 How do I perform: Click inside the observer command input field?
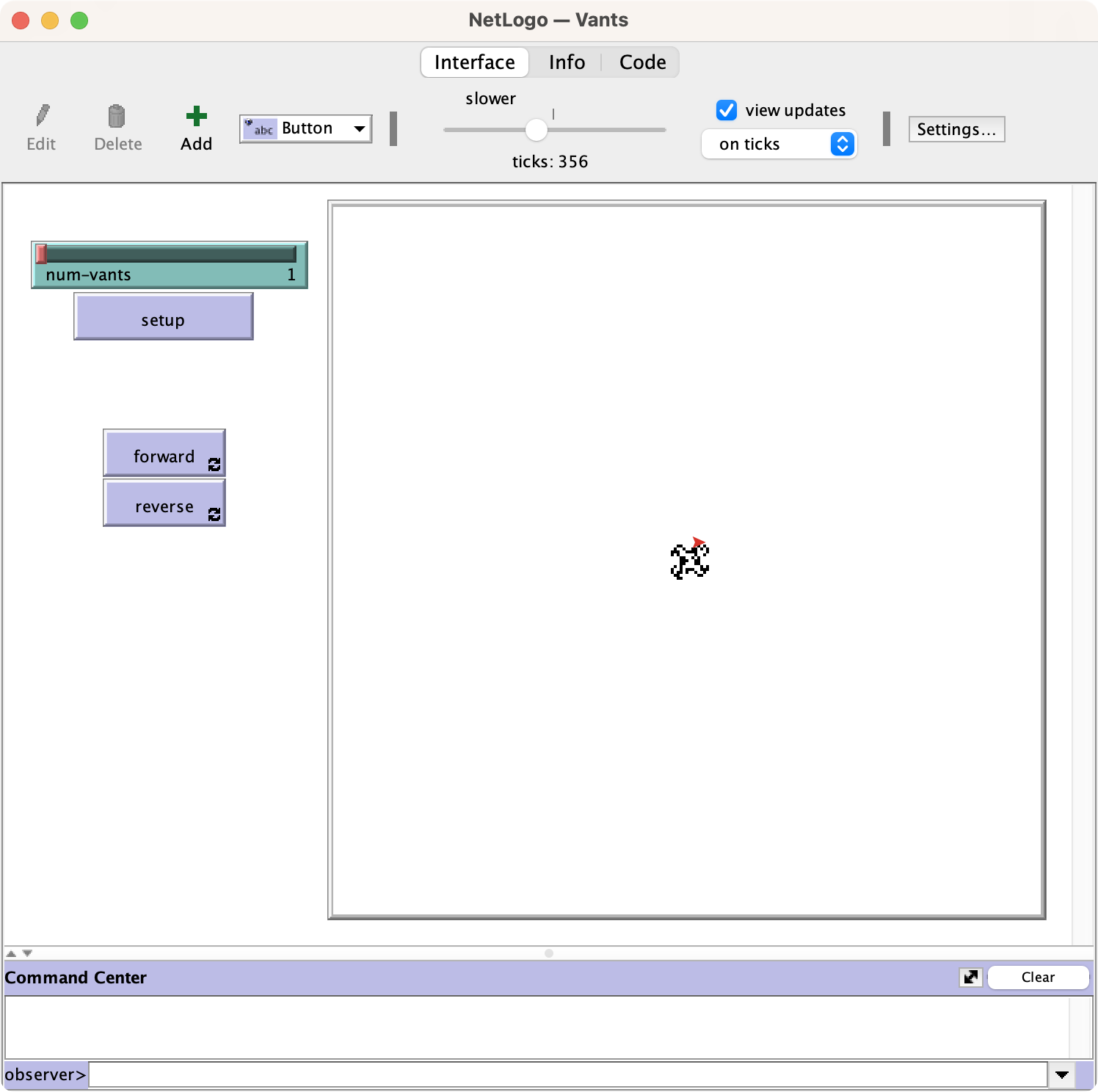565,1074
